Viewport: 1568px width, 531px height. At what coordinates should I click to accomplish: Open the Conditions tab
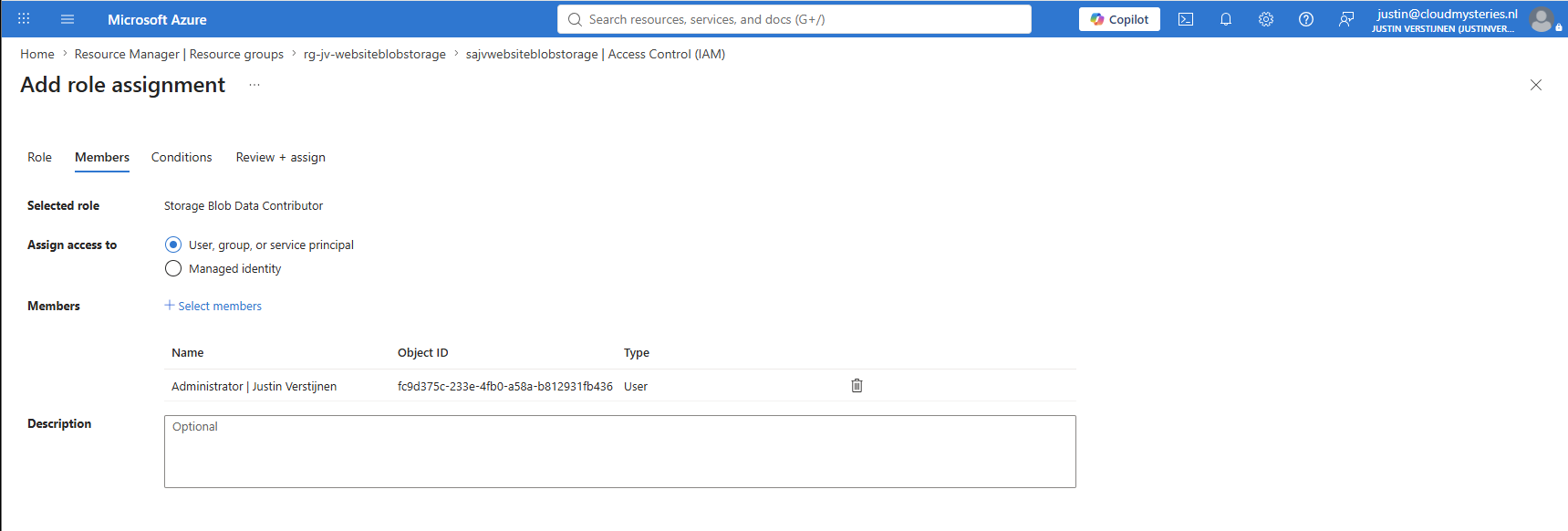tap(182, 157)
